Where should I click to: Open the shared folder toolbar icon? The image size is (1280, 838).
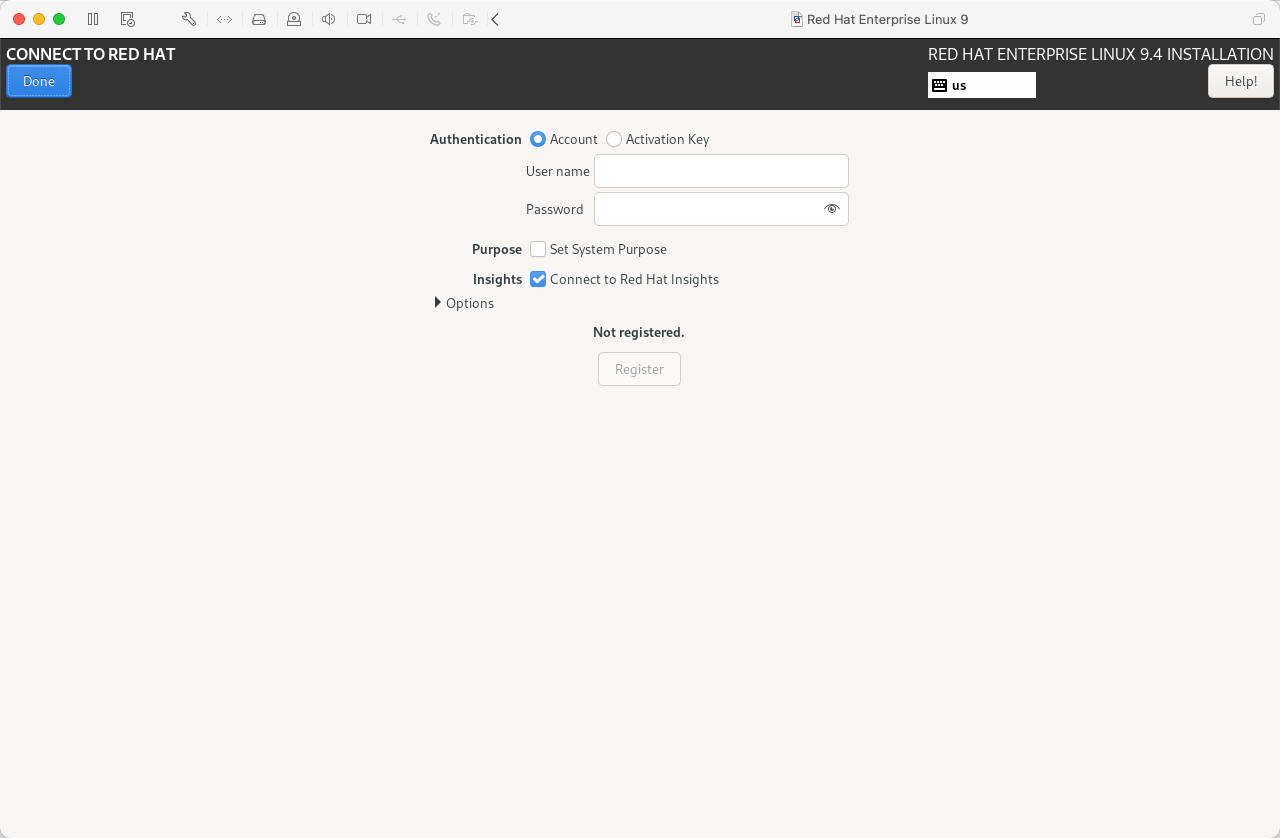(469, 19)
